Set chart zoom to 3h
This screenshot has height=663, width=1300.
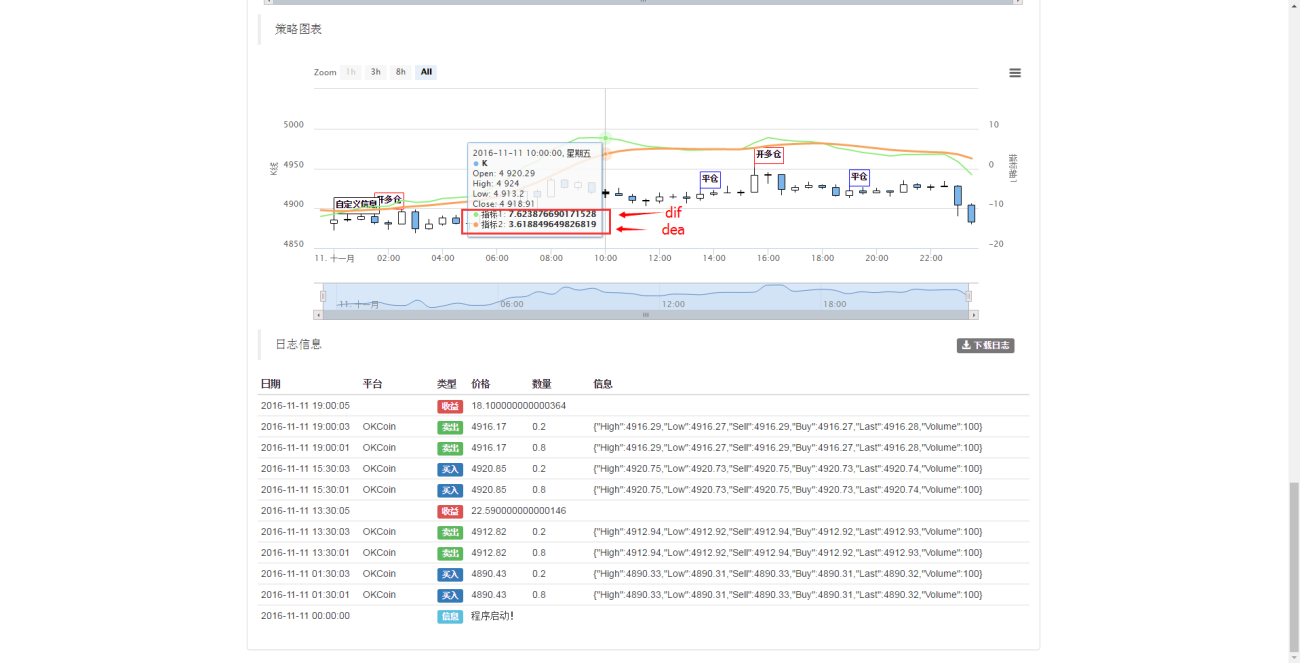pos(375,72)
